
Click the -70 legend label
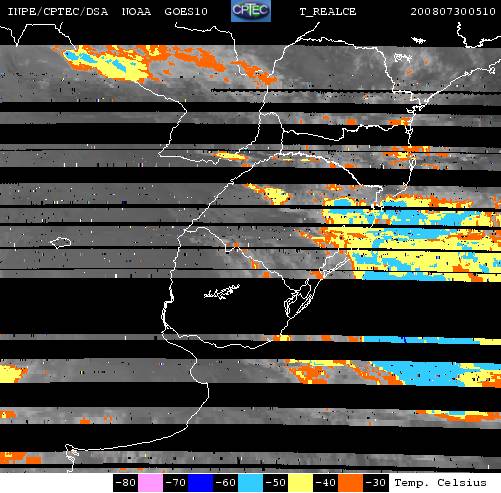(176, 483)
